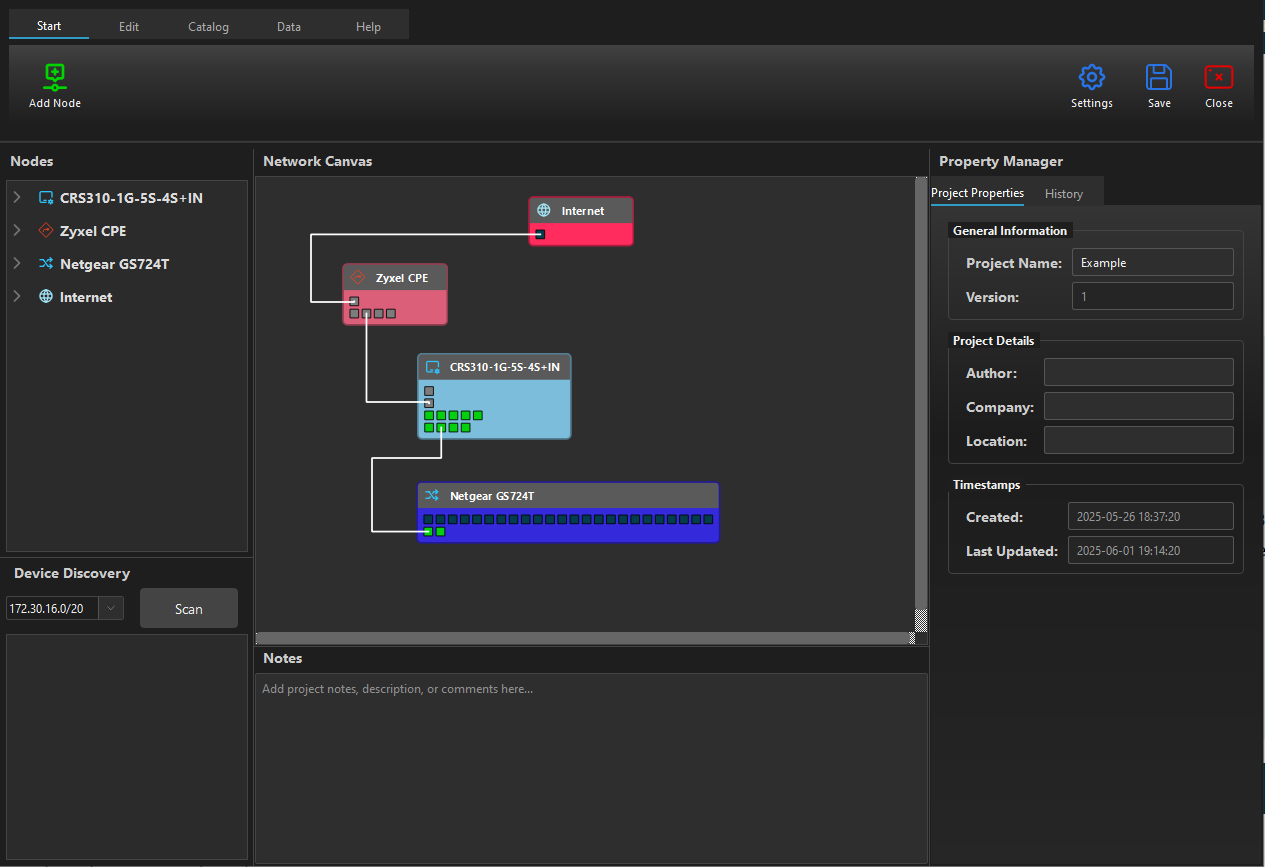Screen dimensions: 1265x867
Task: Click CRS310 switch icon in Nodes tree
Action: [x=45, y=198]
